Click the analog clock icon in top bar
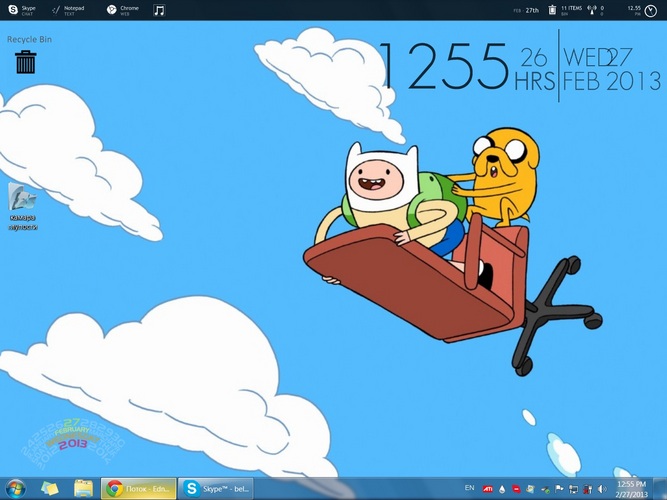The height and width of the screenshot is (500, 667). (650, 11)
